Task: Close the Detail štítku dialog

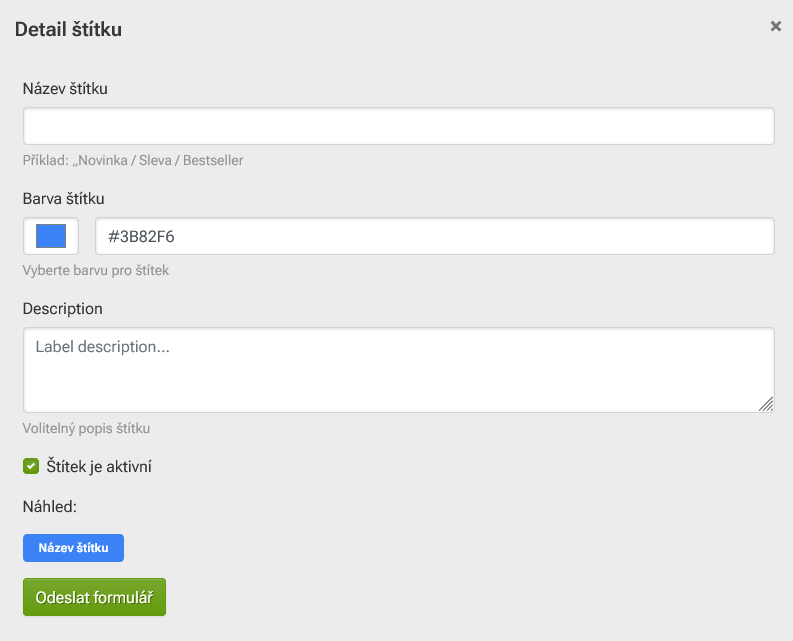Action: [775, 27]
